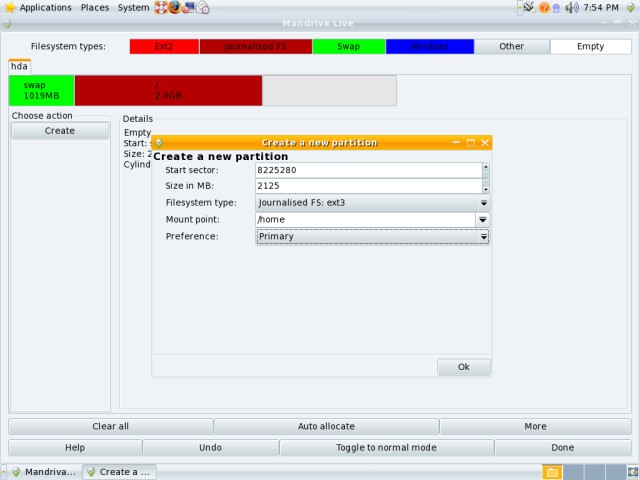Close the Create a new partition dialog
This screenshot has height=480, width=640.
point(484,142)
